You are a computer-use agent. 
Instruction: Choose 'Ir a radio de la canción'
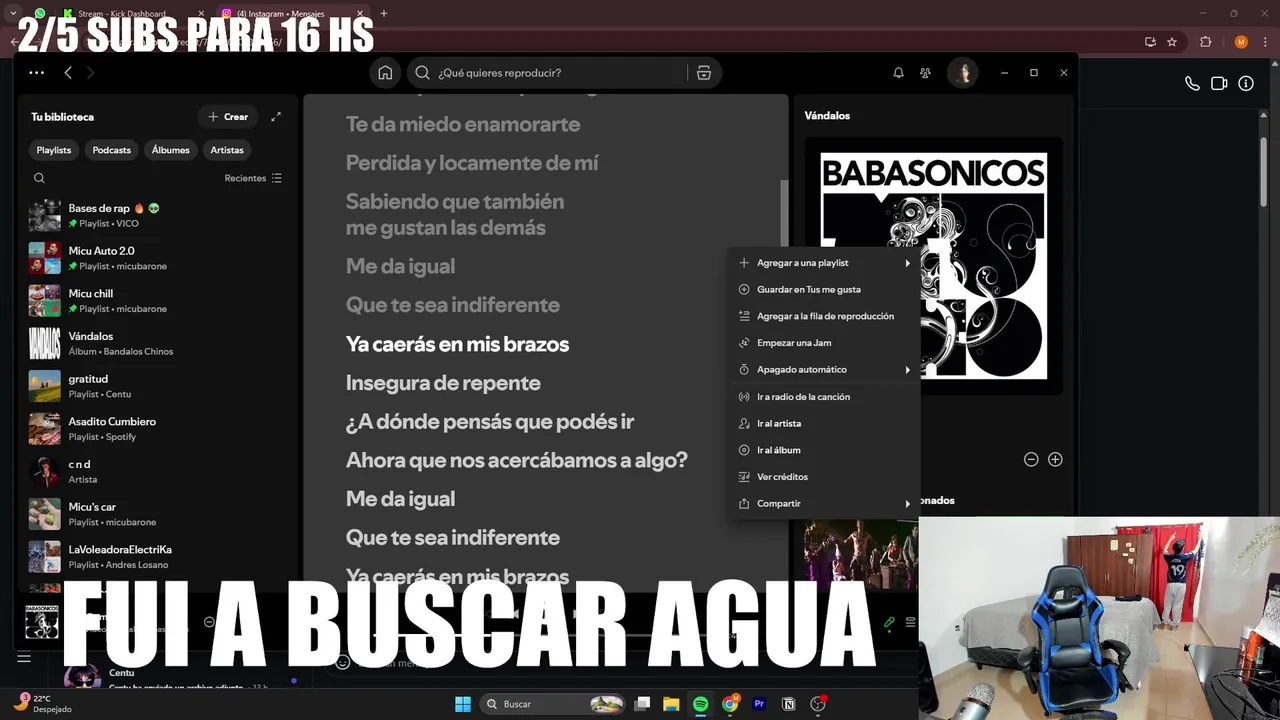tap(825, 397)
